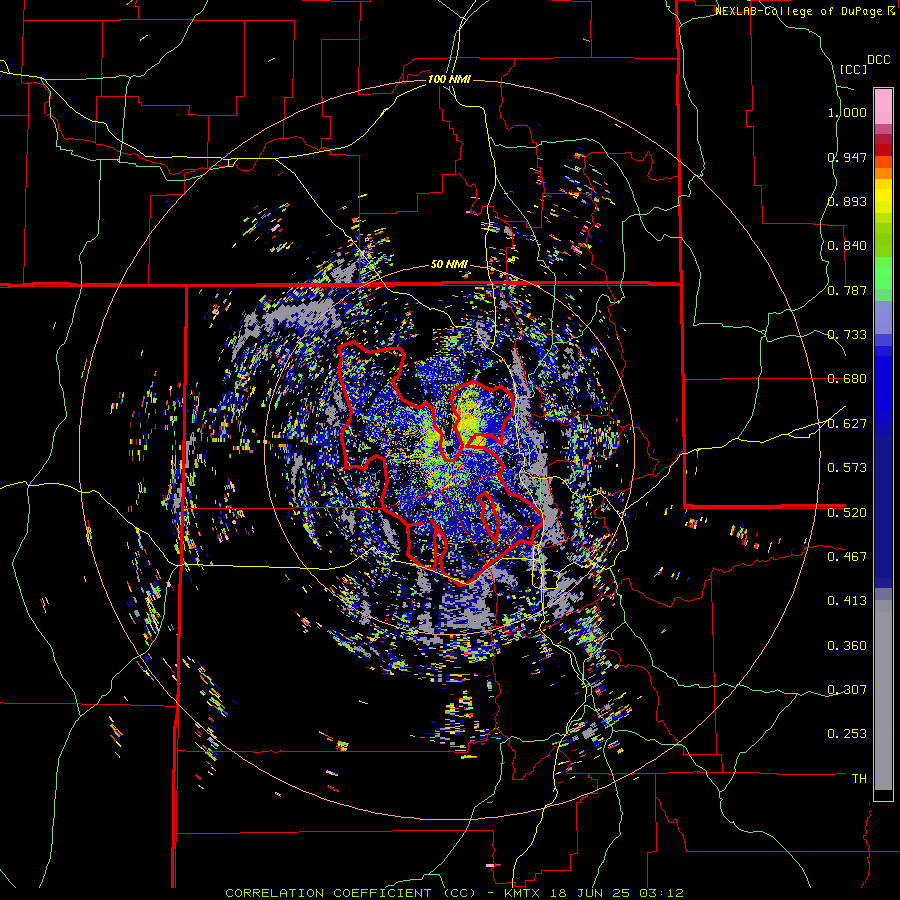This screenshot has width=900, height=900.
Task: Click the 0.627 legend value
Action: 847,424
